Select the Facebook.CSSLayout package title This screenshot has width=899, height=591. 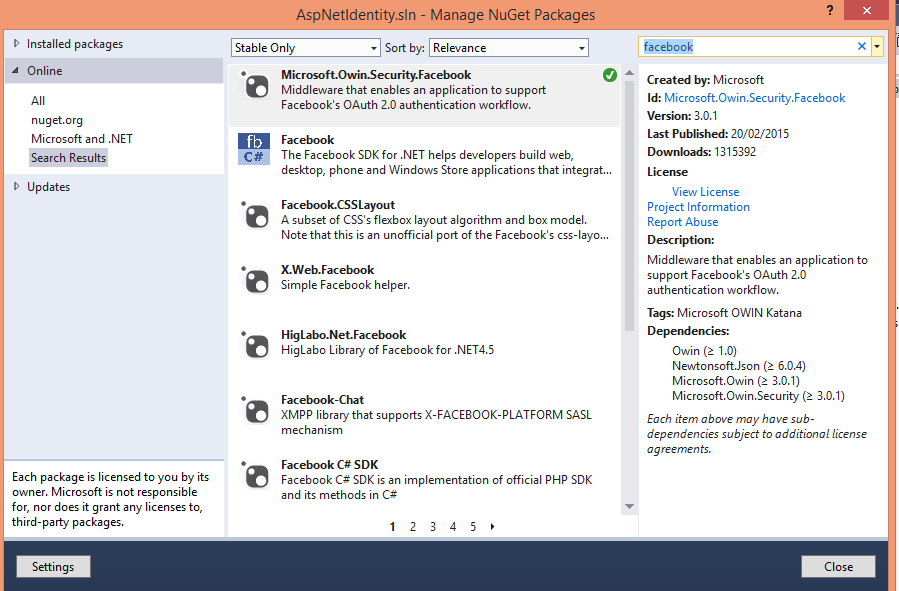[338, 205]
